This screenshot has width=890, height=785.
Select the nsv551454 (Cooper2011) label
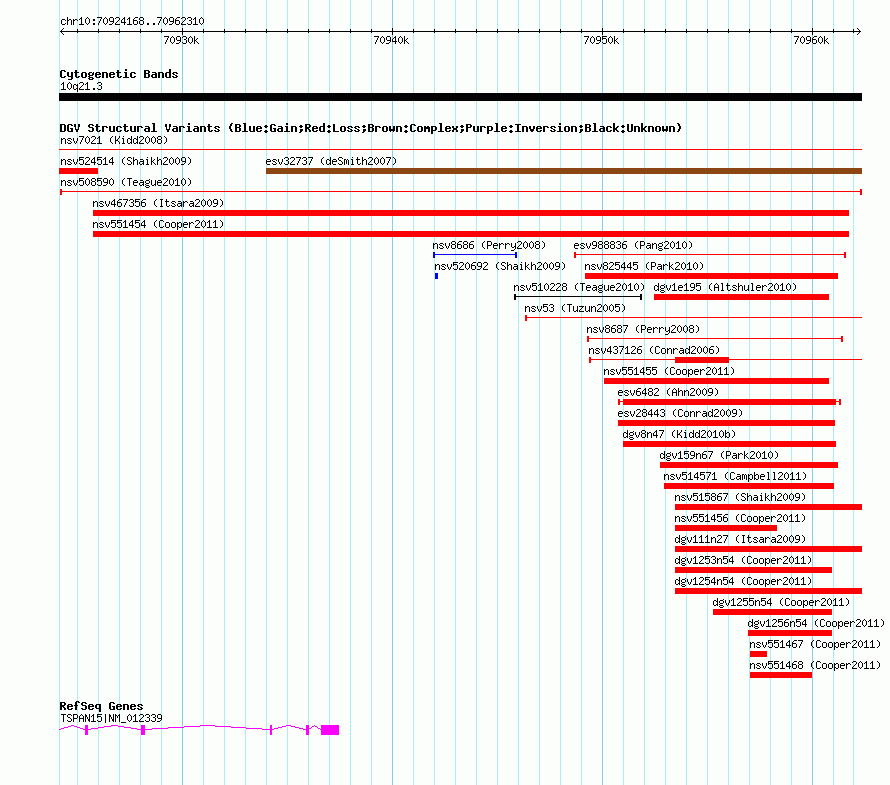(158, 224)
